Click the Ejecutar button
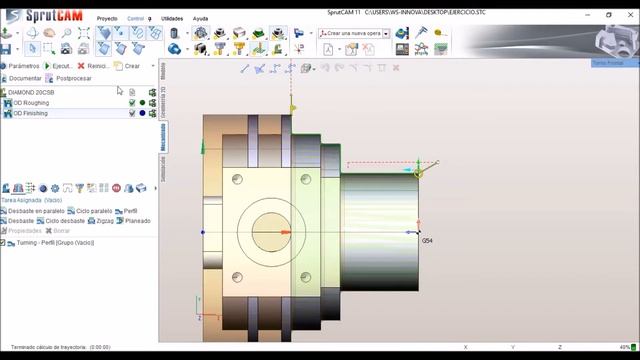The width and height of the screenshot is (640, 360). [x=58, y=66]
